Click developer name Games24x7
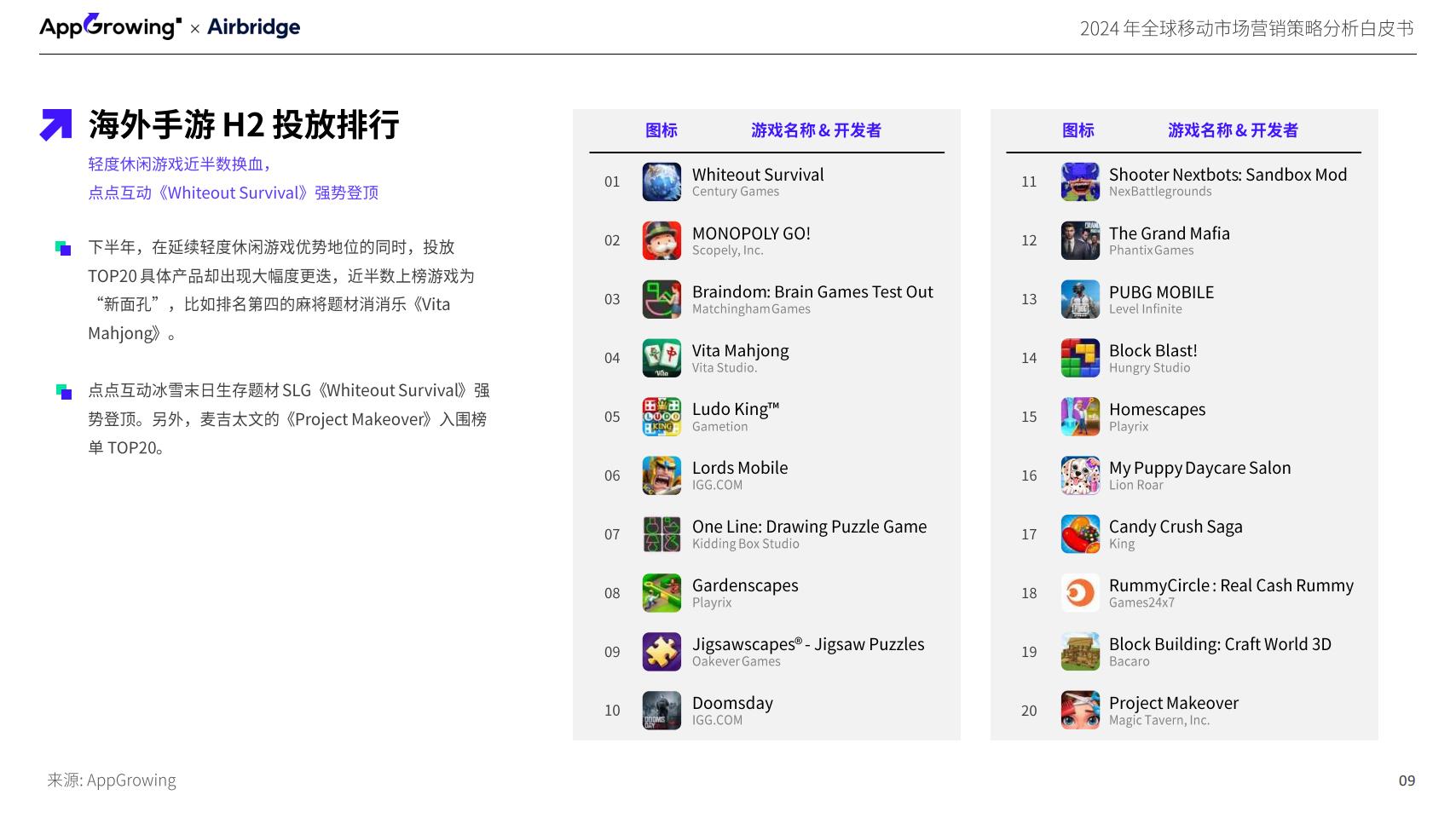The height and width of the screenshot is (818, 1456). [x=1141, y=603]
